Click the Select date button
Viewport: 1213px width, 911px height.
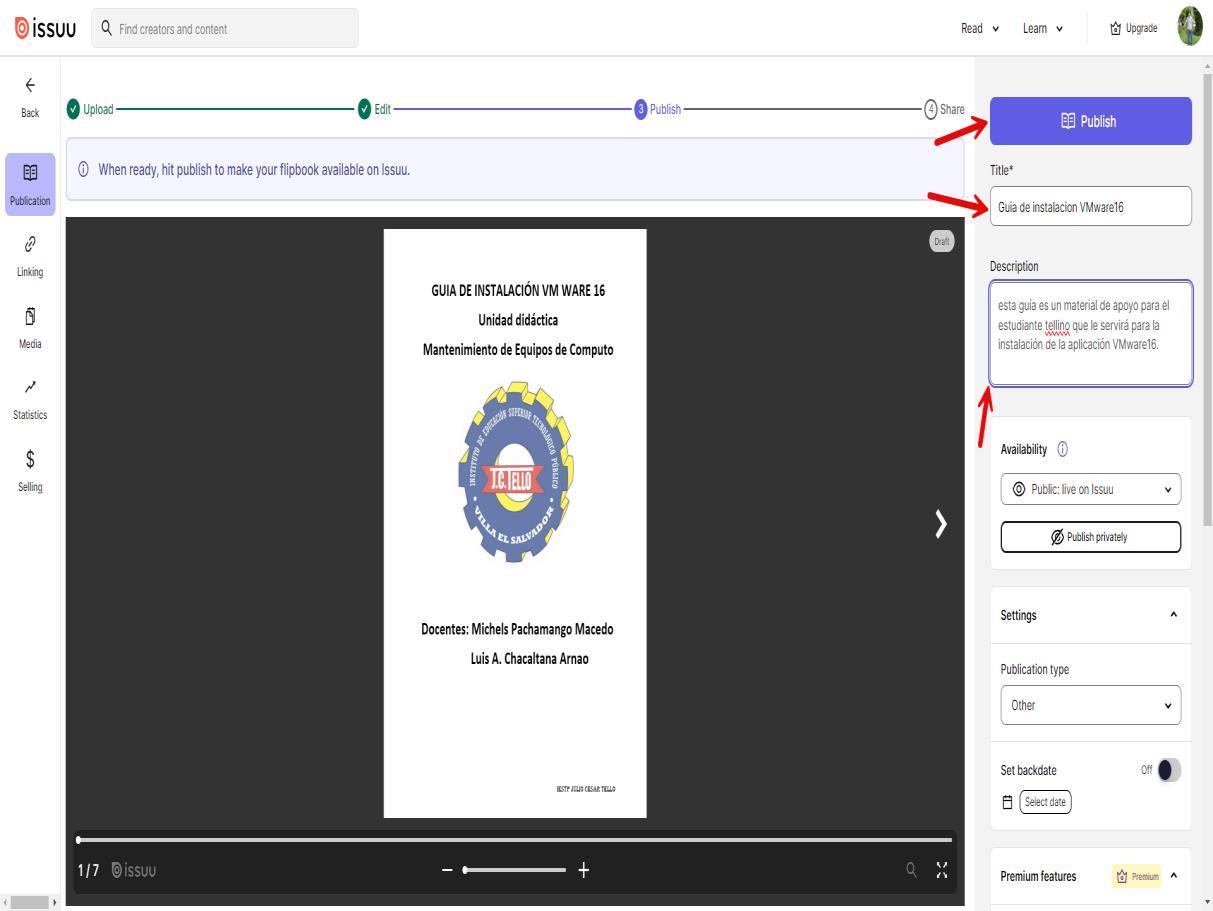[1045, 802]
